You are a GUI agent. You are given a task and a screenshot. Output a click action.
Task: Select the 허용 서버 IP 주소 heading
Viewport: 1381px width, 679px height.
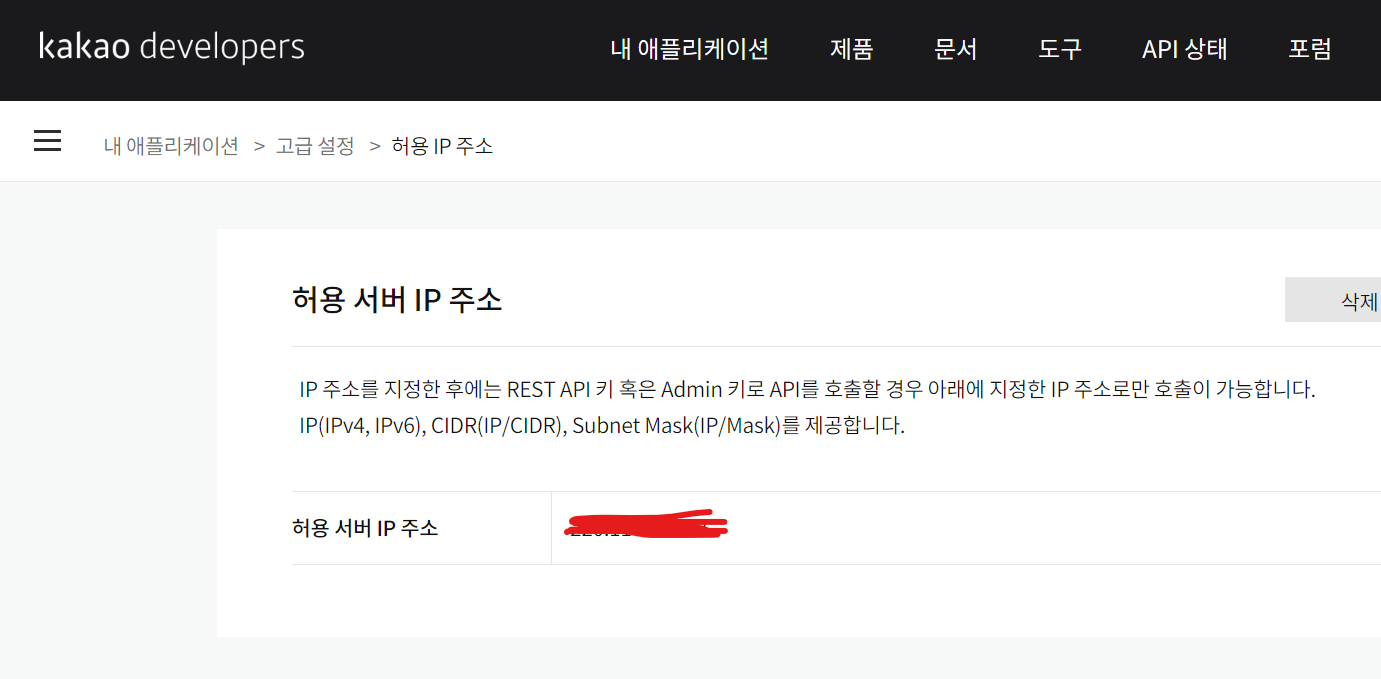[x=397, y=299]
